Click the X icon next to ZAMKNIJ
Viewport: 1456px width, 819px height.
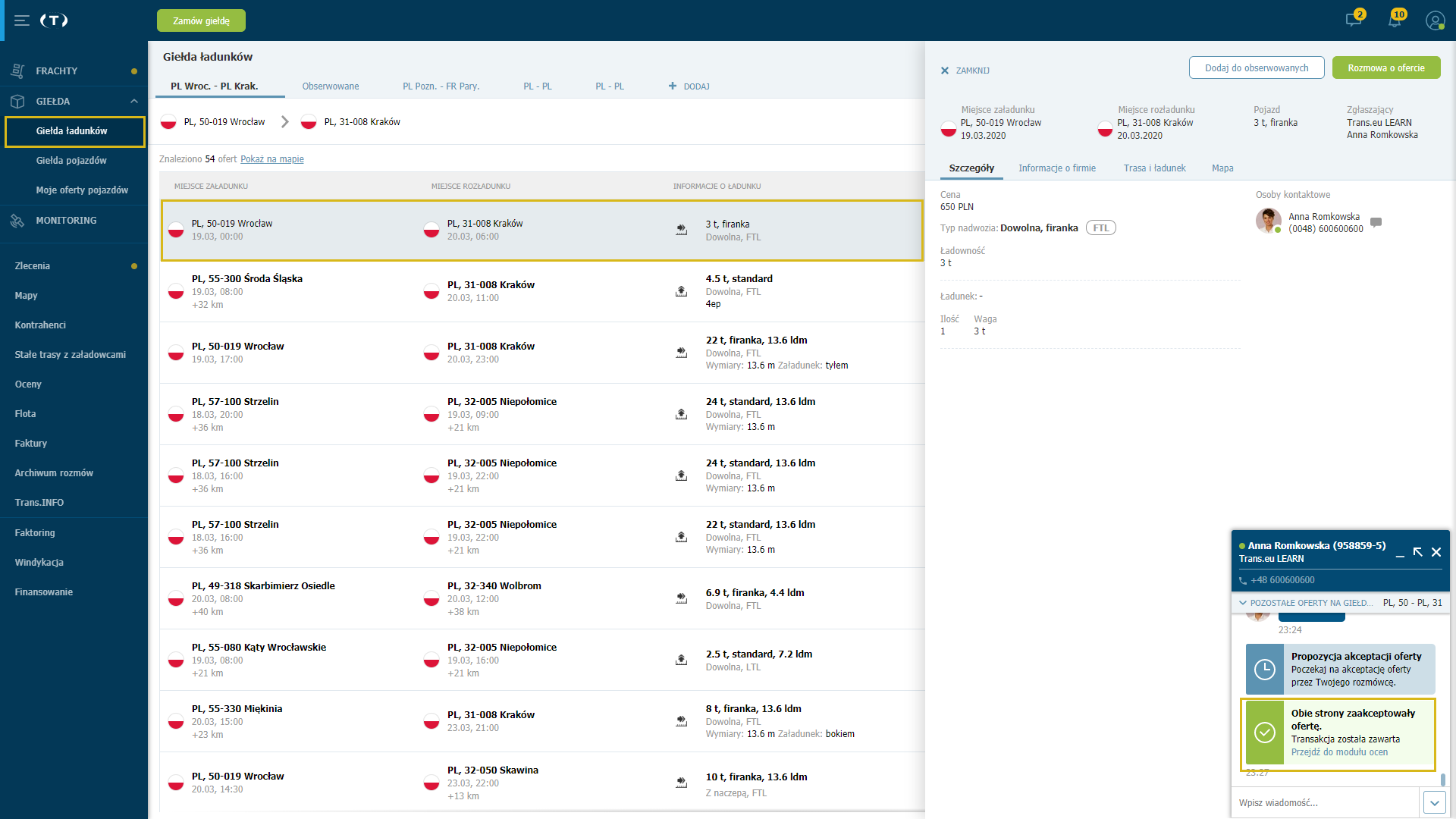coord(945,71)
